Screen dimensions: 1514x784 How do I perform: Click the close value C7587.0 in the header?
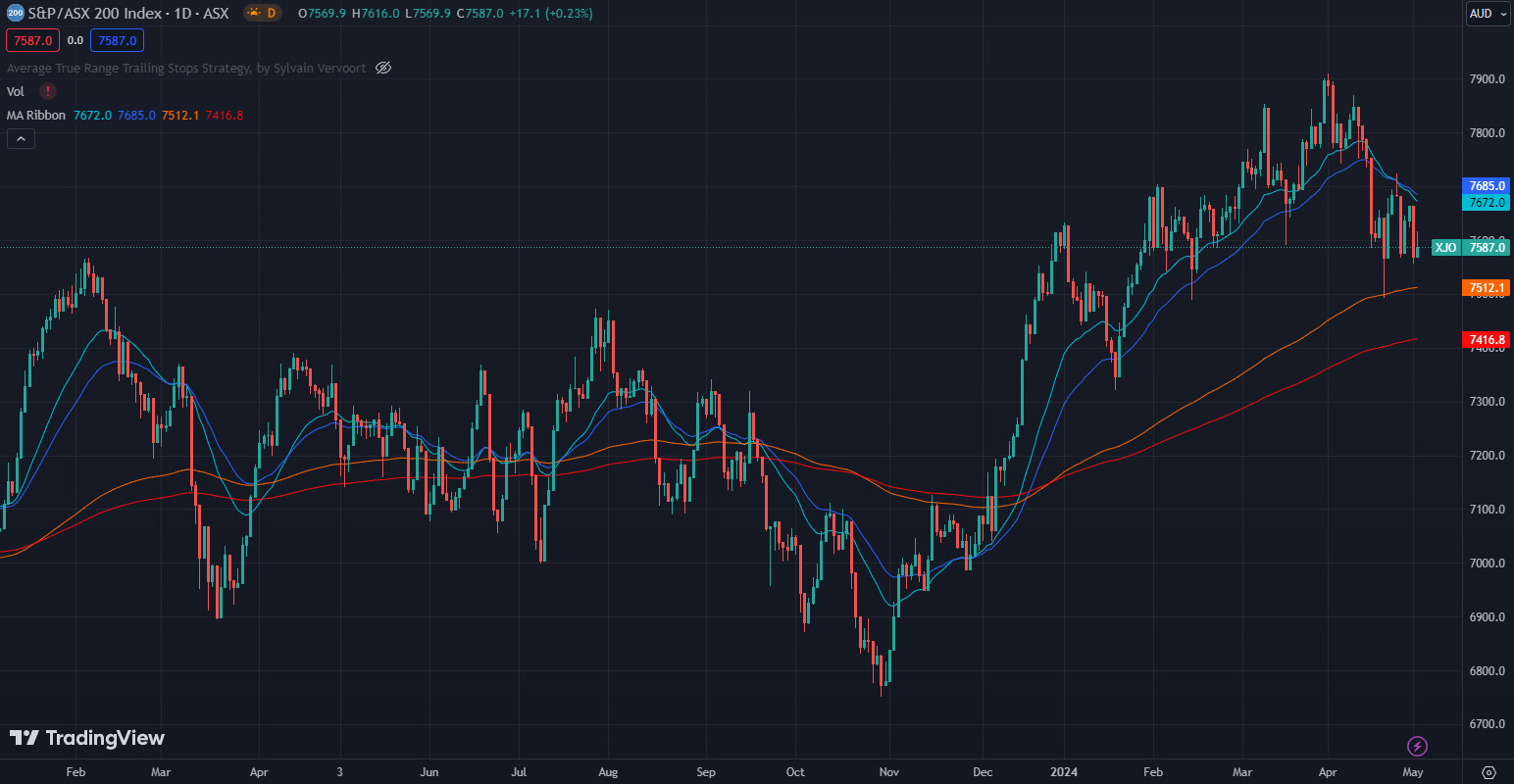pos(480,14)
